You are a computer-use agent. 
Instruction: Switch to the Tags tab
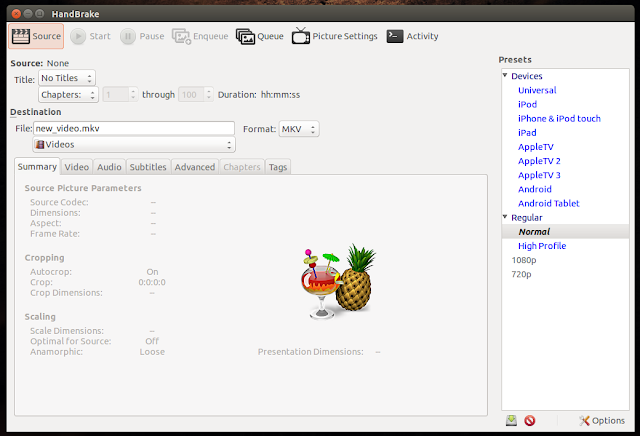[x=278, y=167]
